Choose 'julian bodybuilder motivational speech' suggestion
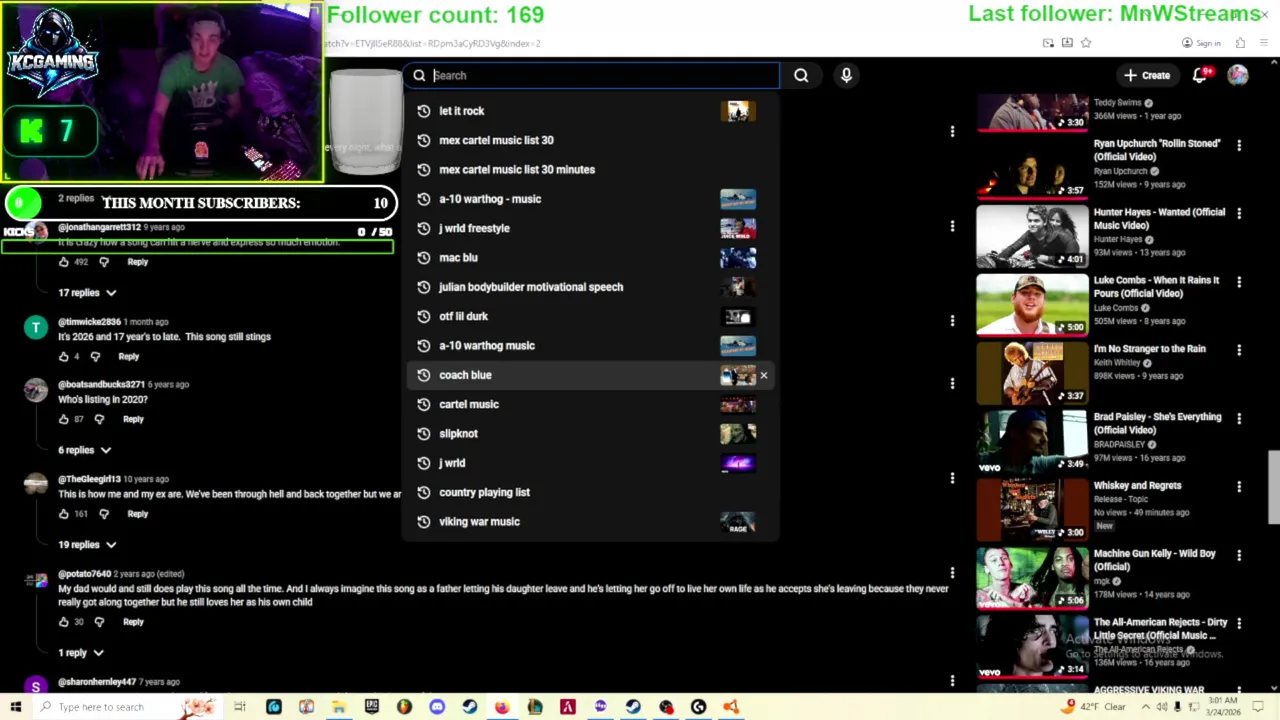1280x720 pixels. pos(590,287)
